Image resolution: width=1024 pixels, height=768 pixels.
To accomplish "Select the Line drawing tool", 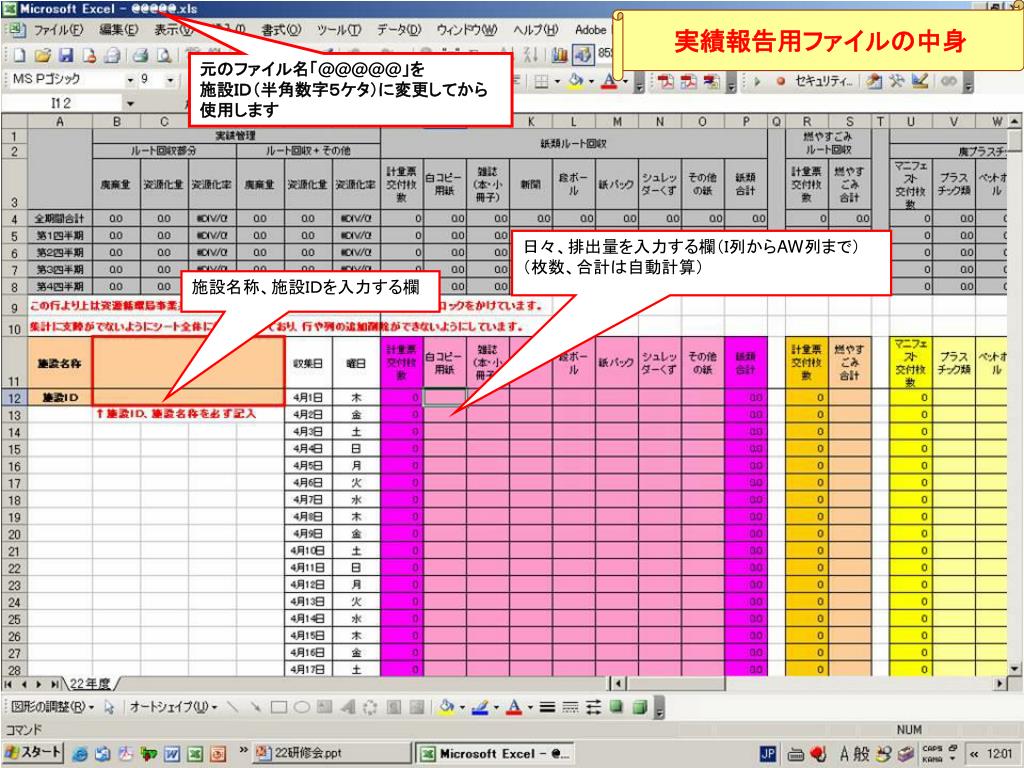I will (232, 707).
